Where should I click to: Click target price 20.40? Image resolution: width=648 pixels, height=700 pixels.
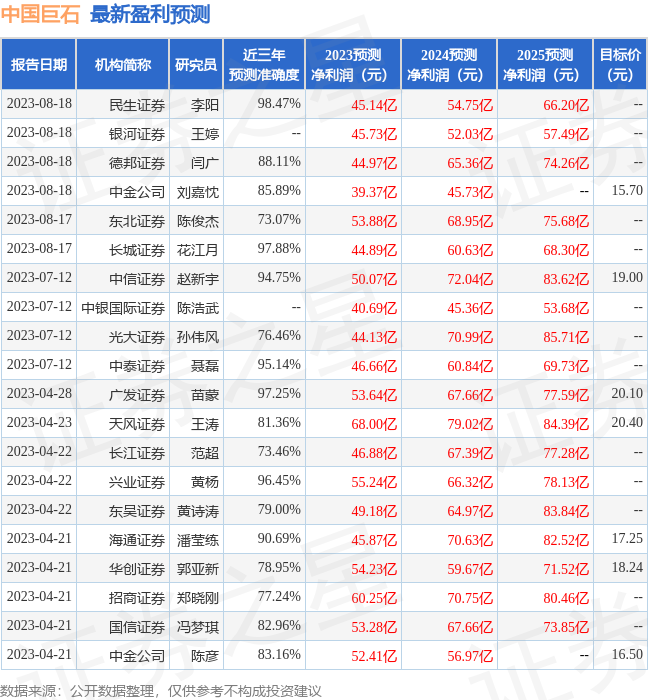pyautogui.click(x=627, y=422)
